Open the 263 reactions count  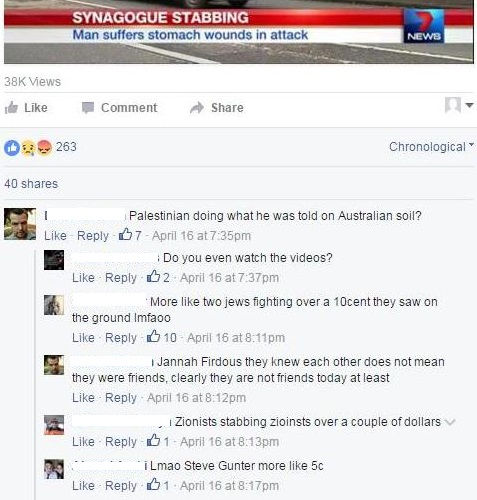(x=66, y=147)
